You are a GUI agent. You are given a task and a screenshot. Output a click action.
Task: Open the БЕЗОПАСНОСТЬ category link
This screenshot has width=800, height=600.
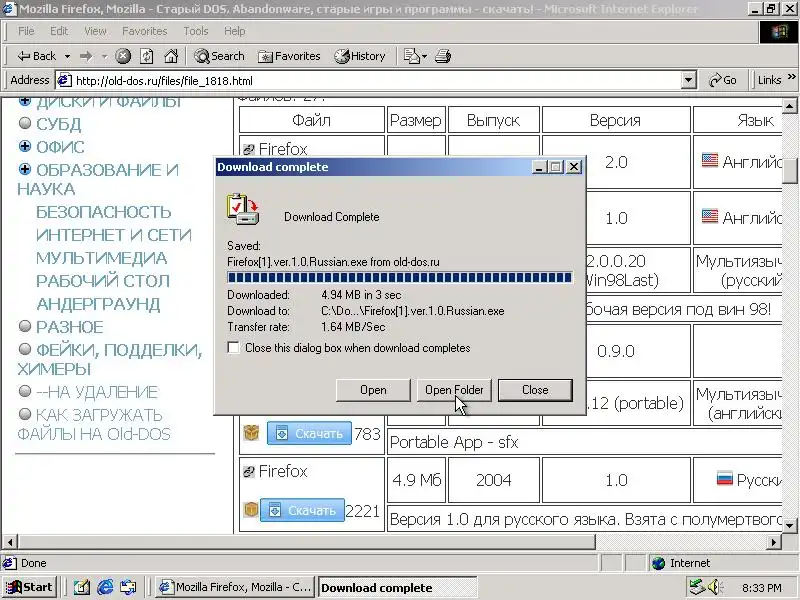click(x=104, y=212)
